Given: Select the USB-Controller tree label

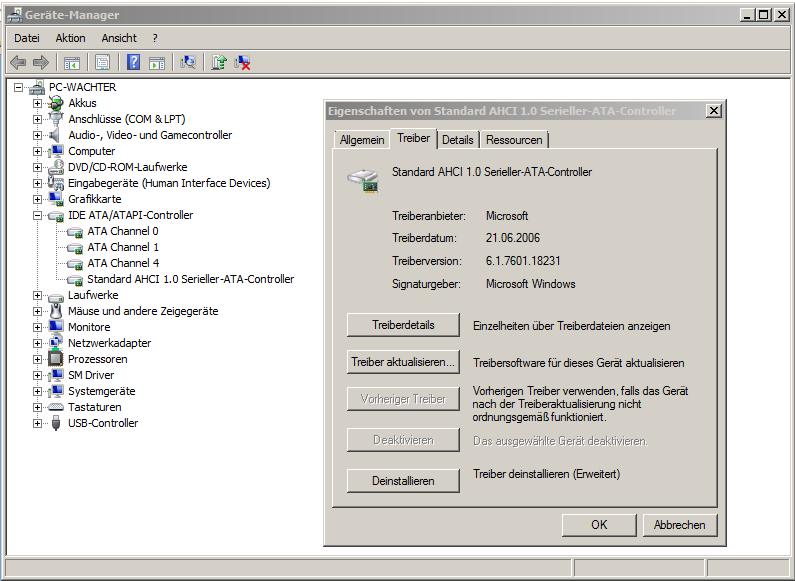Looking at the screenshot, I should coord(103,423).
